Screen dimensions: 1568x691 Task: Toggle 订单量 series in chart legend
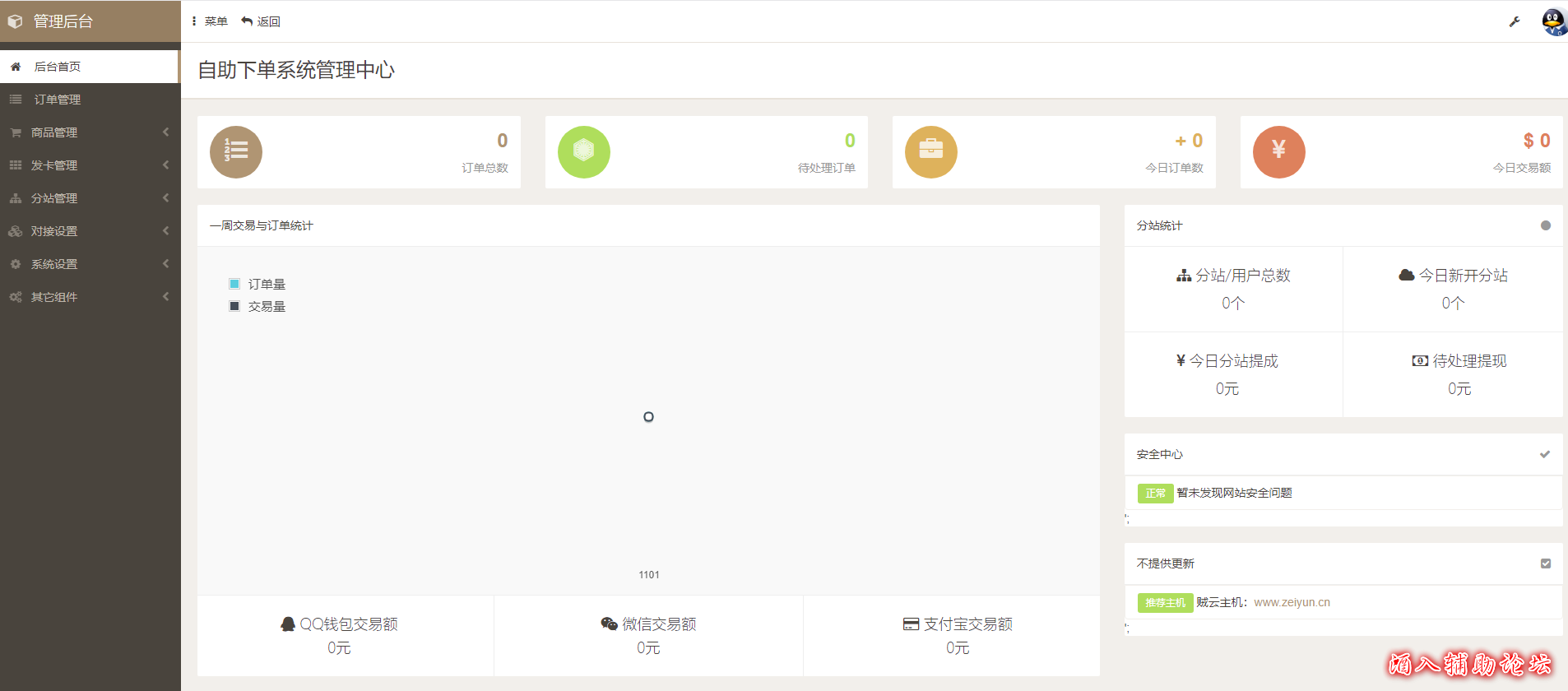click(x=257, y=284)
